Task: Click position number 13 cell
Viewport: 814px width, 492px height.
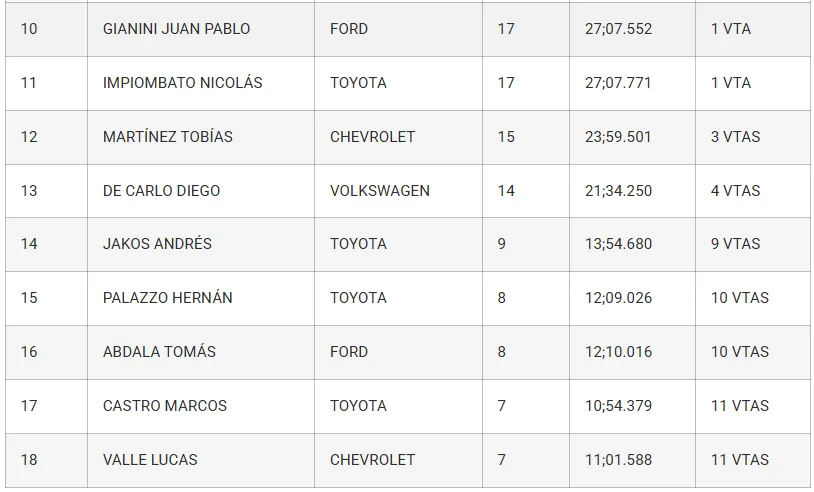Action: [x=29, y=191]
